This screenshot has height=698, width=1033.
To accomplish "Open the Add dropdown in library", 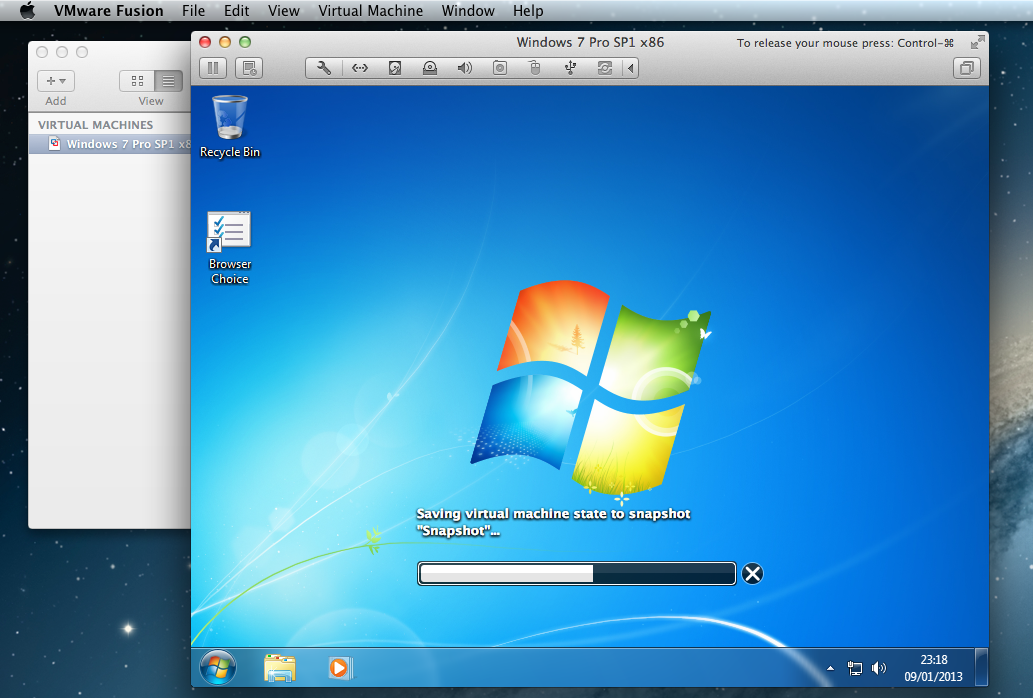I will point(56,81).
